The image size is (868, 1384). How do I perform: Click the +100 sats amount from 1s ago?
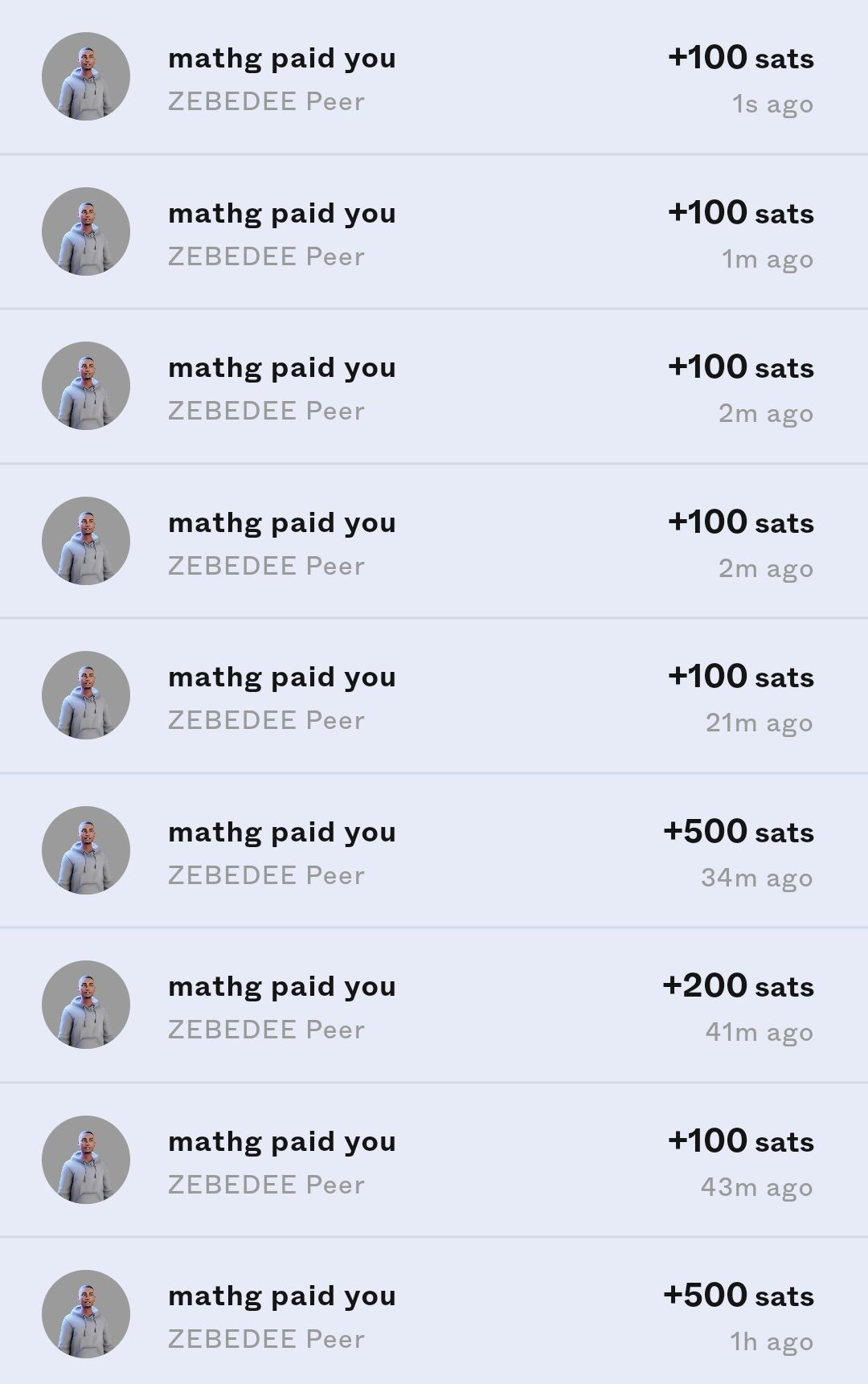(x=740, y=58)
